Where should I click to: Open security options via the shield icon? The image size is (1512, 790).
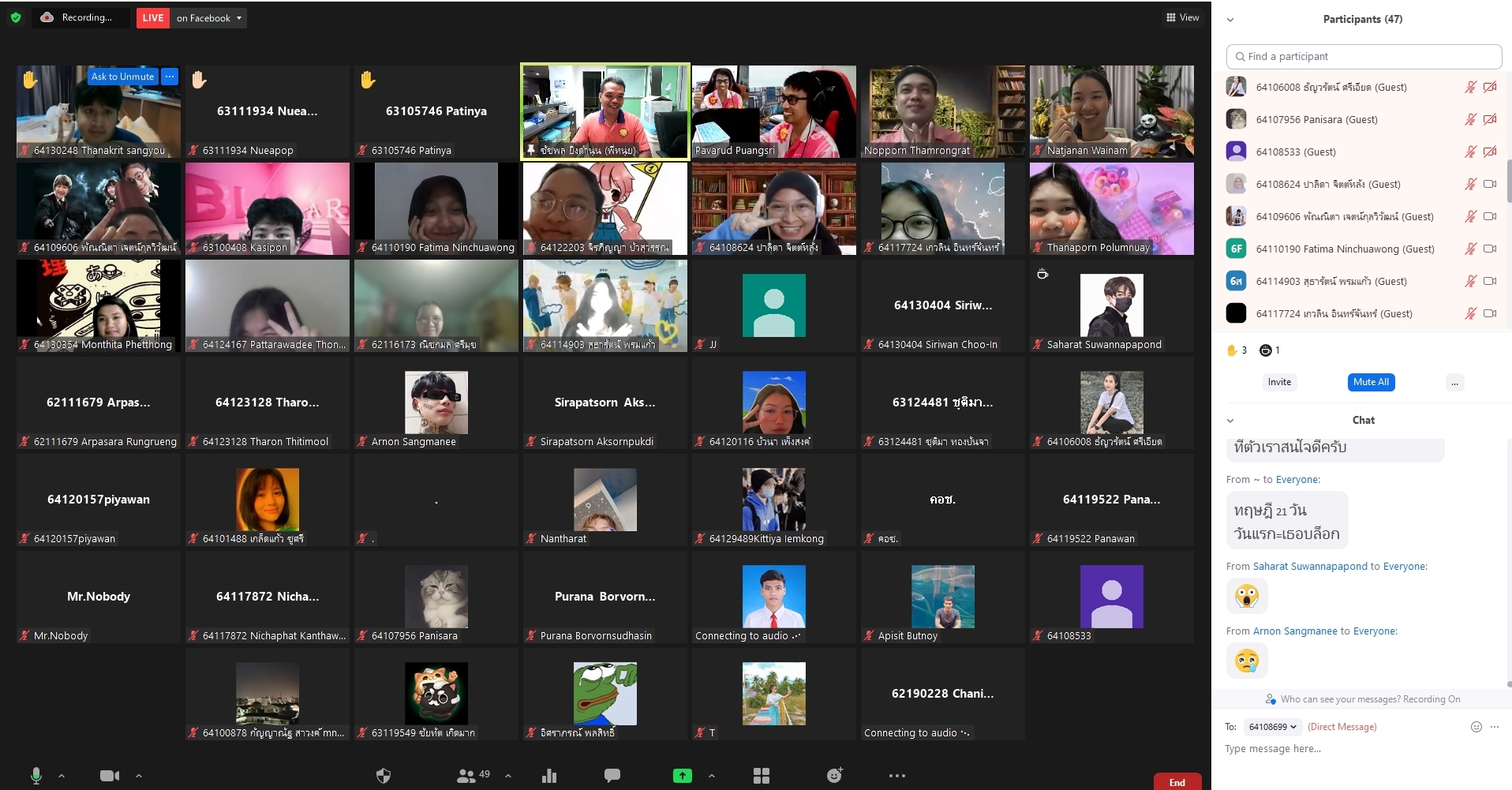(384, 776)
